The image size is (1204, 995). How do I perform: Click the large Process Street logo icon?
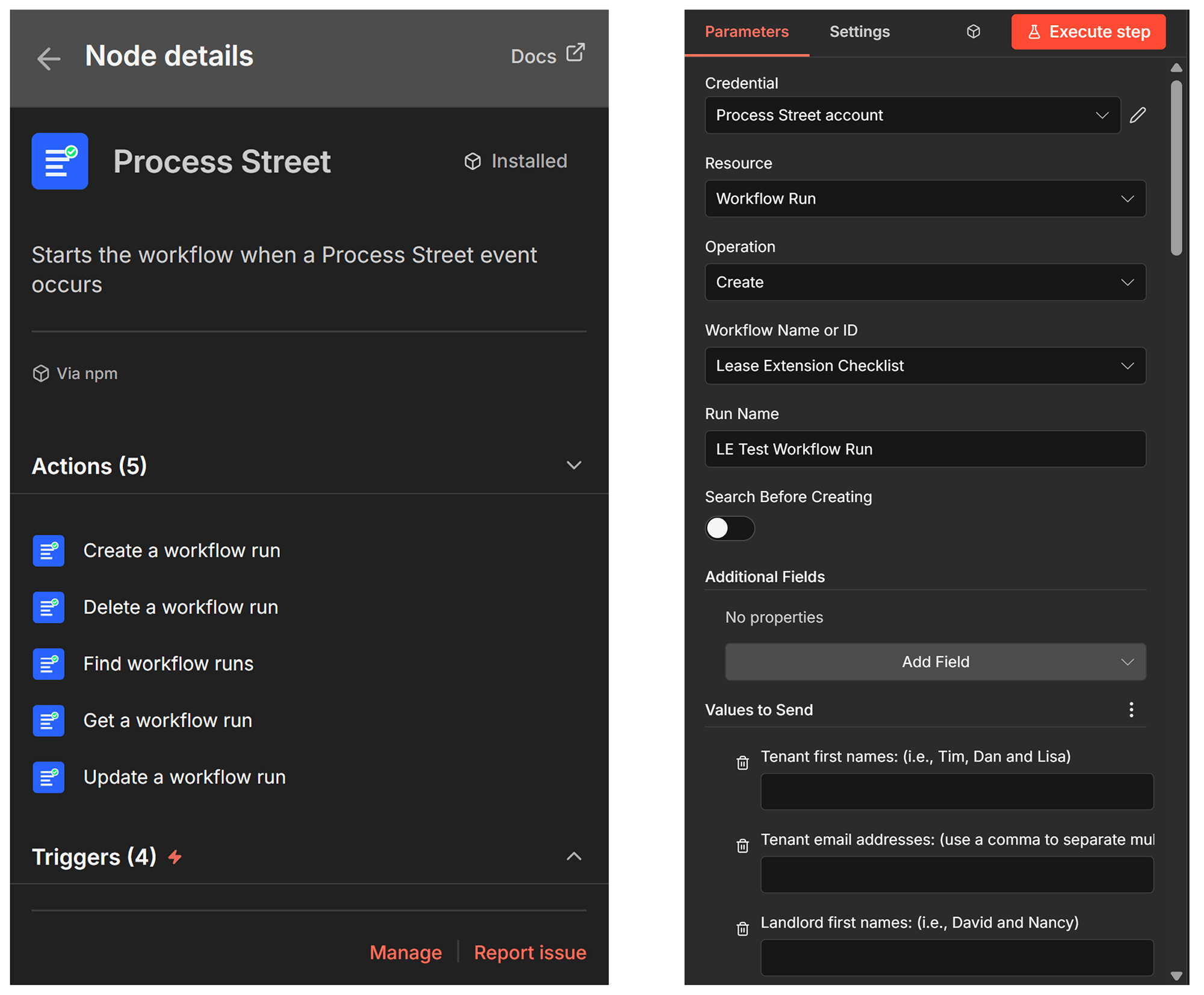[60, 161]
